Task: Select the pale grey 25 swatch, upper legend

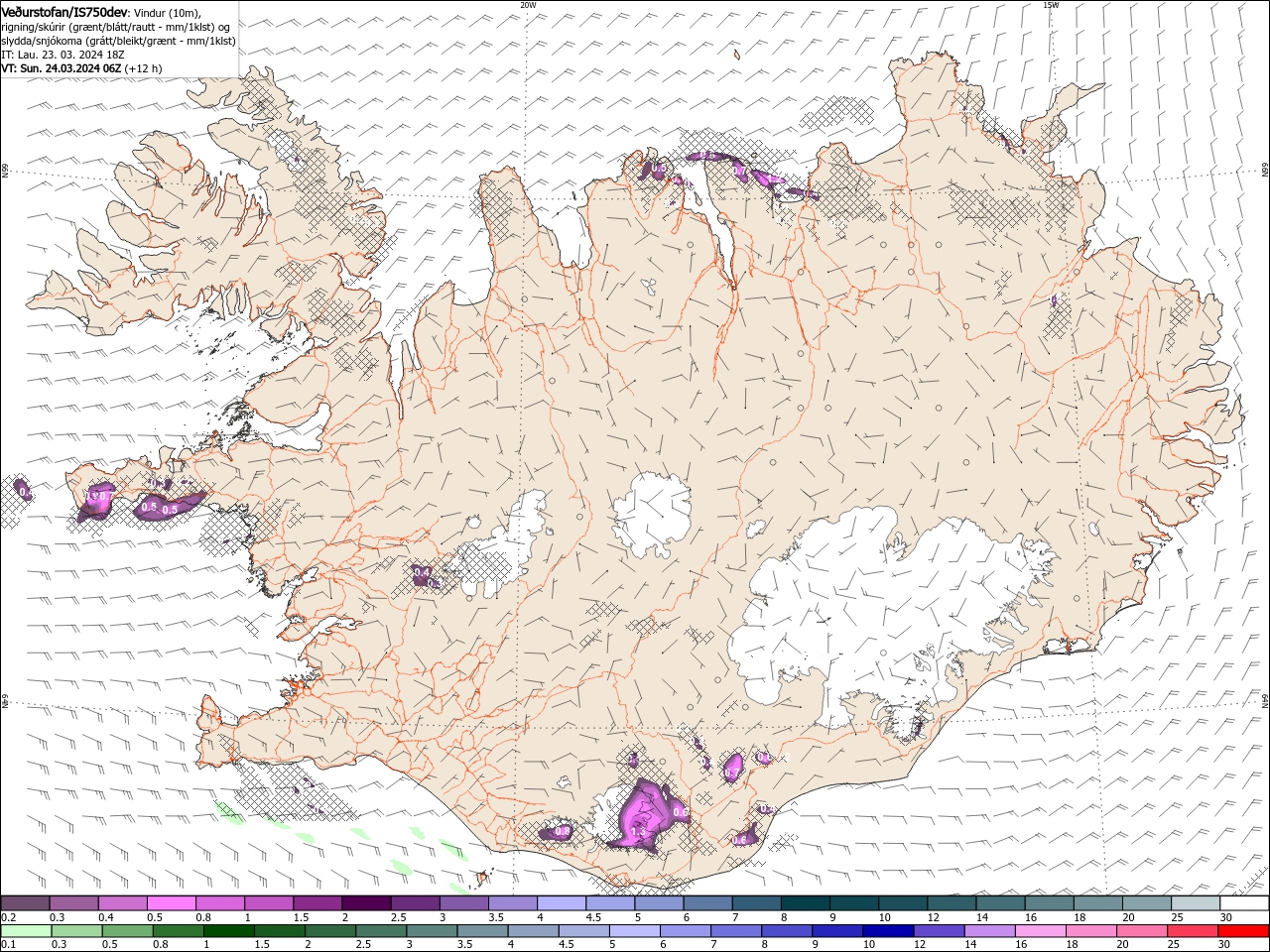Action: (1195, 903)
